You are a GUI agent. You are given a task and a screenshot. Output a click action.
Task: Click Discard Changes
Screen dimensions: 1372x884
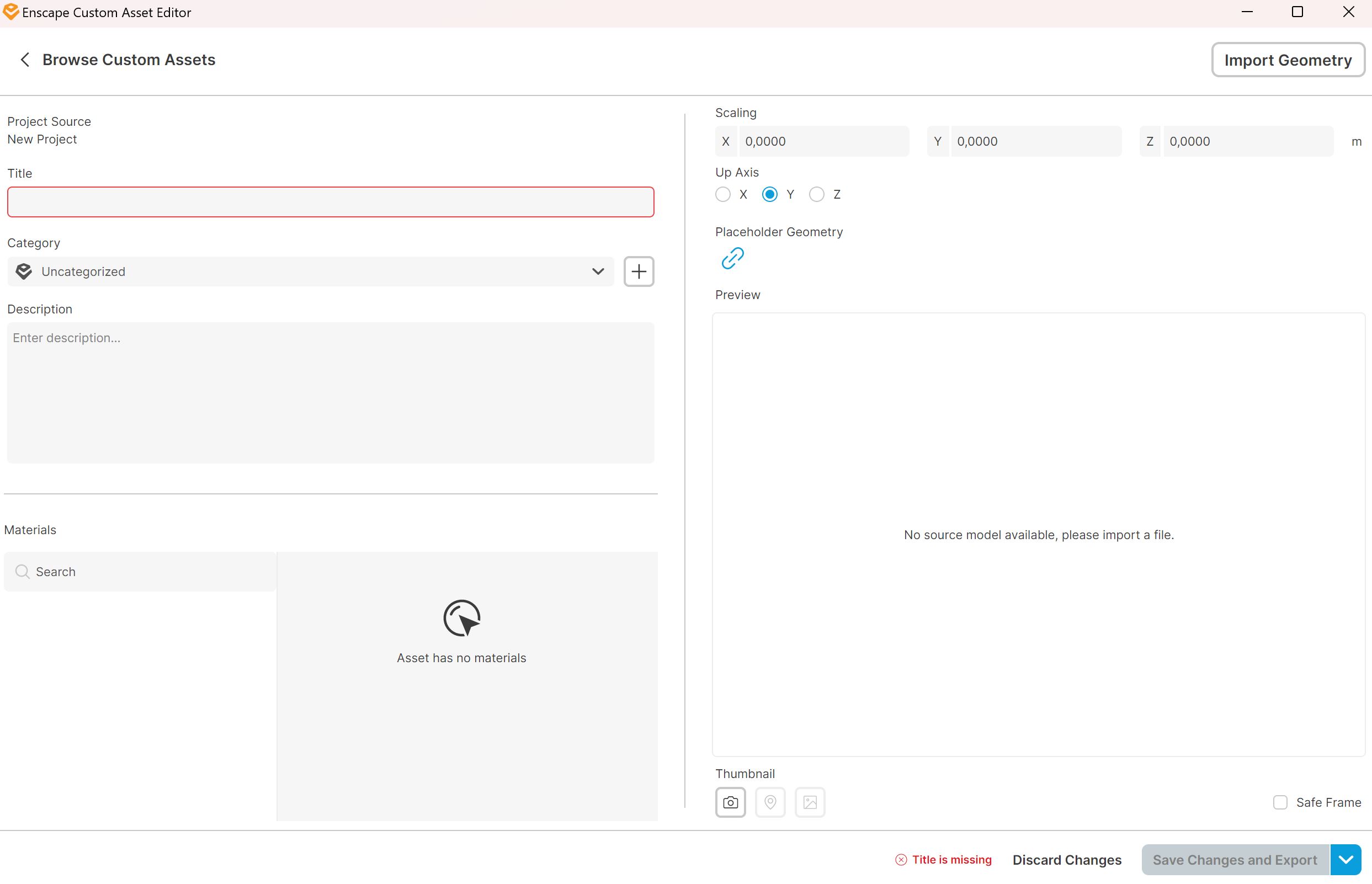point(1067,860)
